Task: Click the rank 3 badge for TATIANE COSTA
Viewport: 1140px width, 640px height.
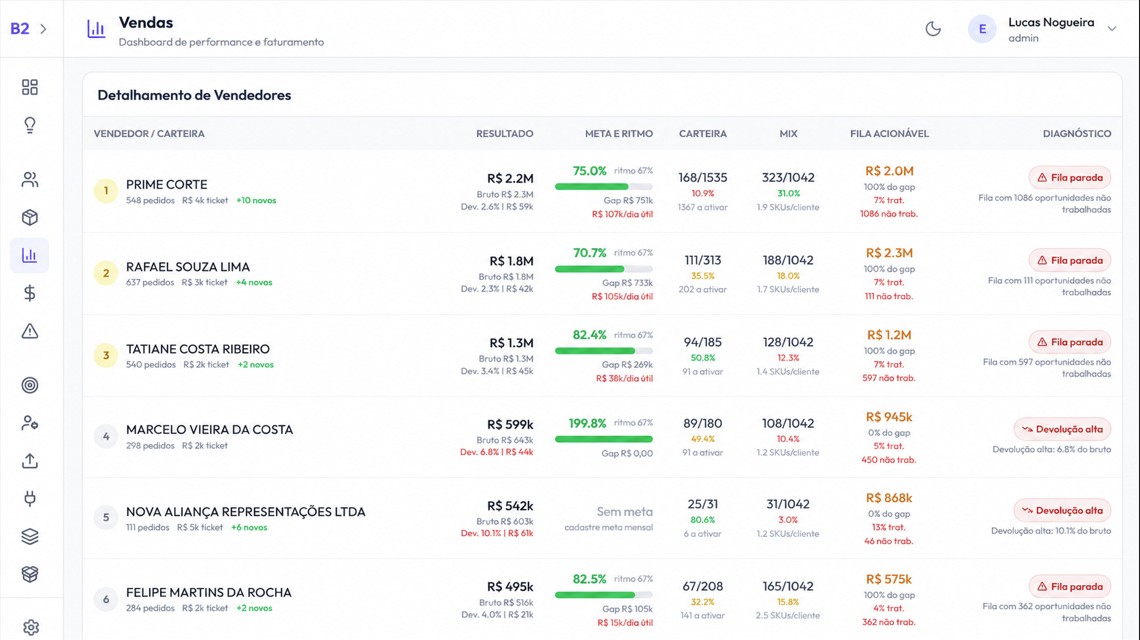Action: 105,356
